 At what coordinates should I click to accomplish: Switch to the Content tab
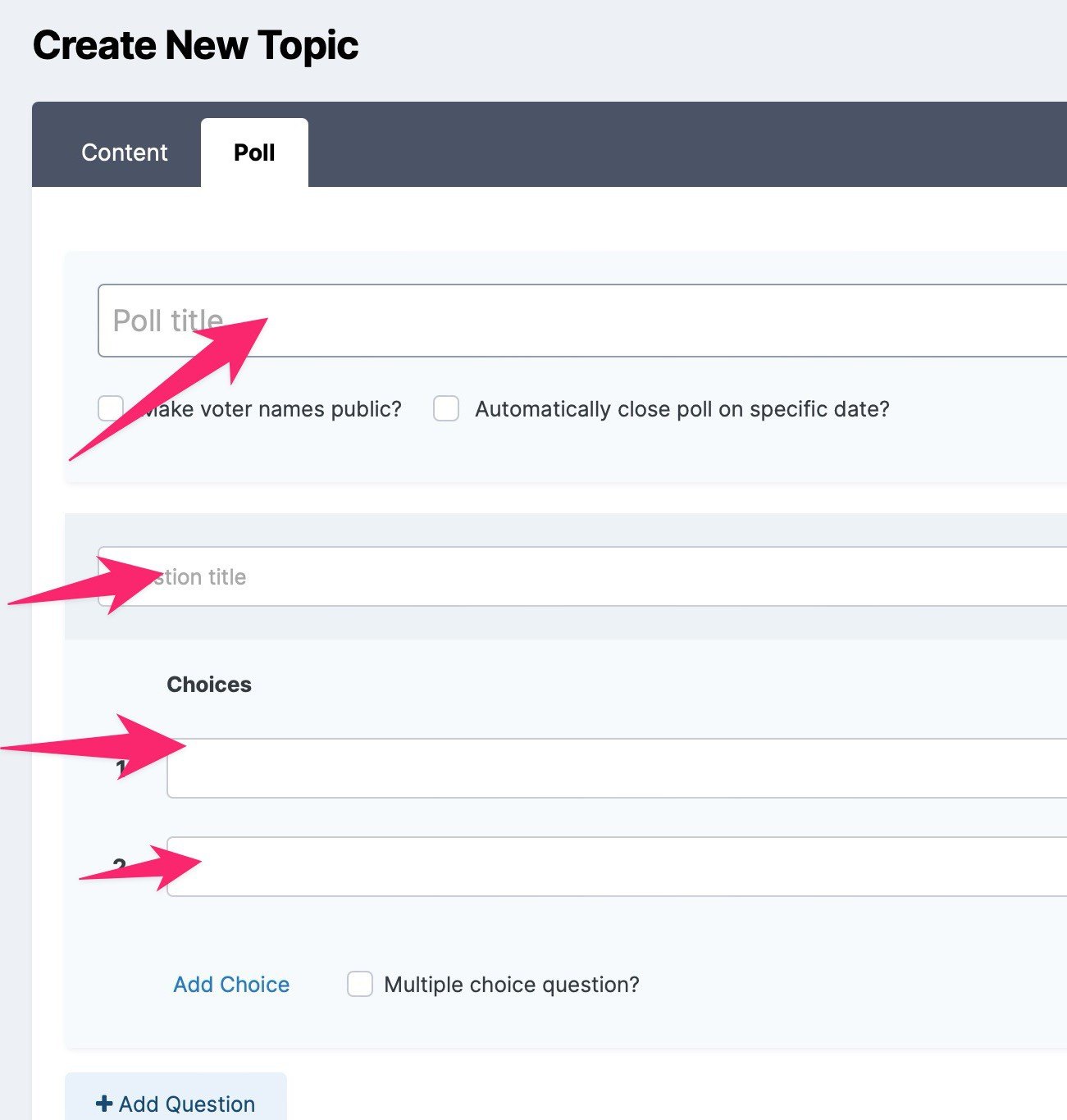(125, 153)
